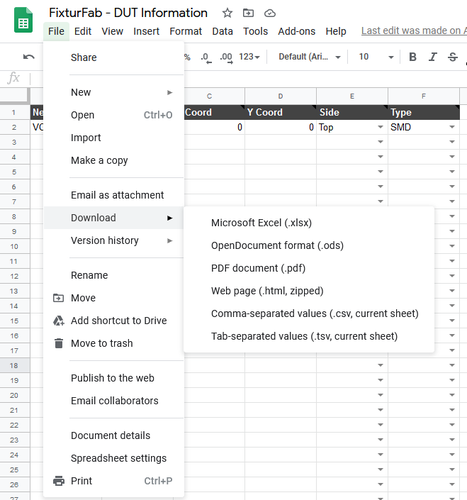
Task: Open the Side dropdown showing Top
Action: [380, 127]
